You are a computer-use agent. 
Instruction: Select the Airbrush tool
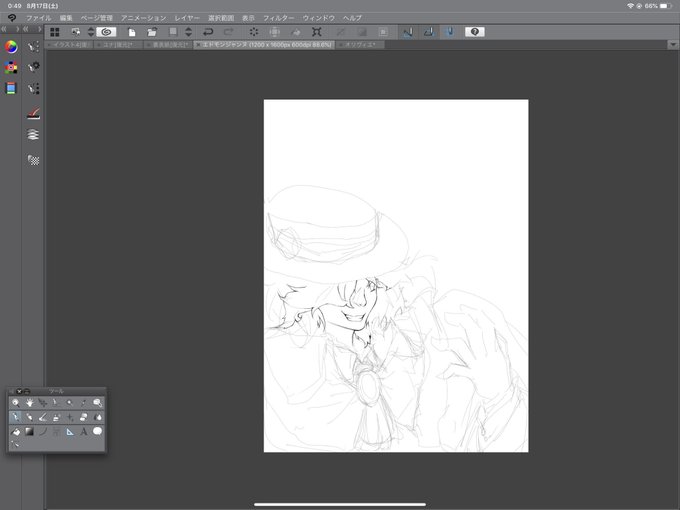coord(56,417)
